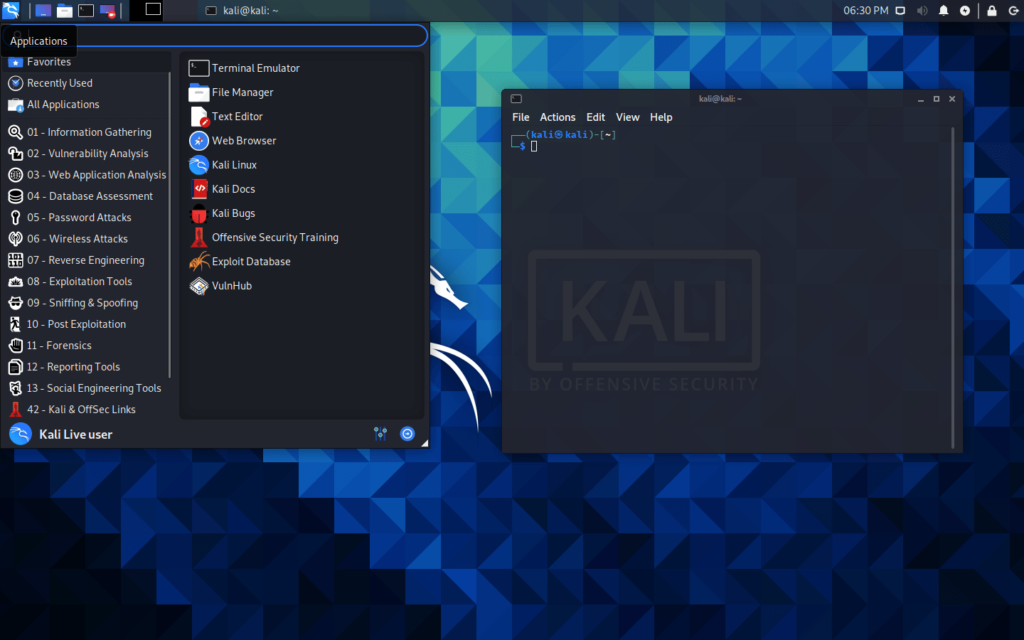Open Offensive Security Training
The width and height of the screenshot is (1024, 640).
click(274, 237)
